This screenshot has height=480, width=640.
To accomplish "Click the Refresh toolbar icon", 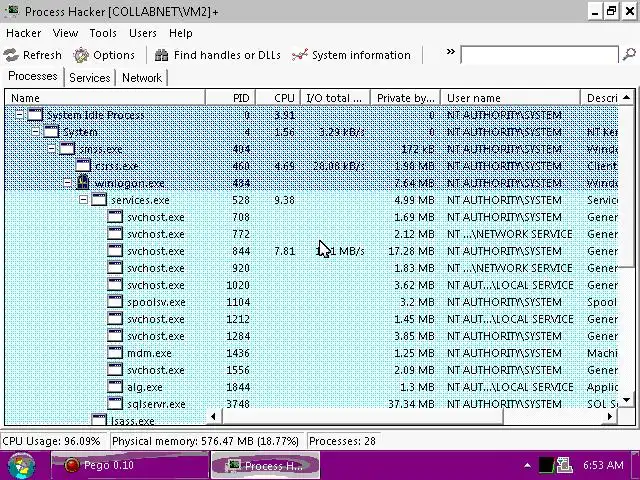I will point(11,55).
